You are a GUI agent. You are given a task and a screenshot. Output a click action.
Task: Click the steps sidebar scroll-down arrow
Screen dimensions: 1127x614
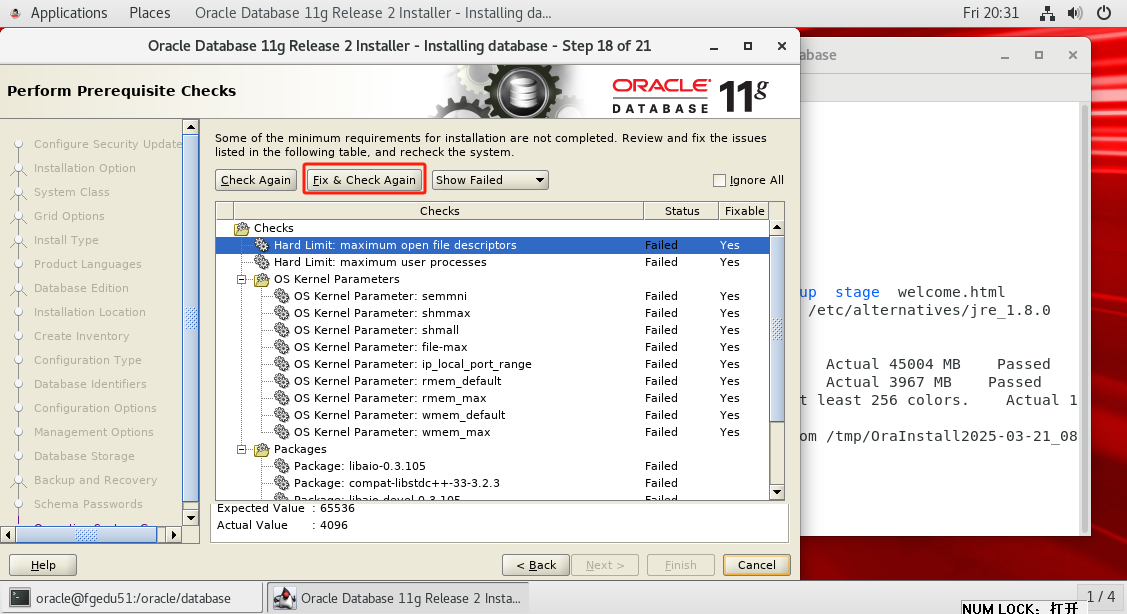[x=190, y=518]
